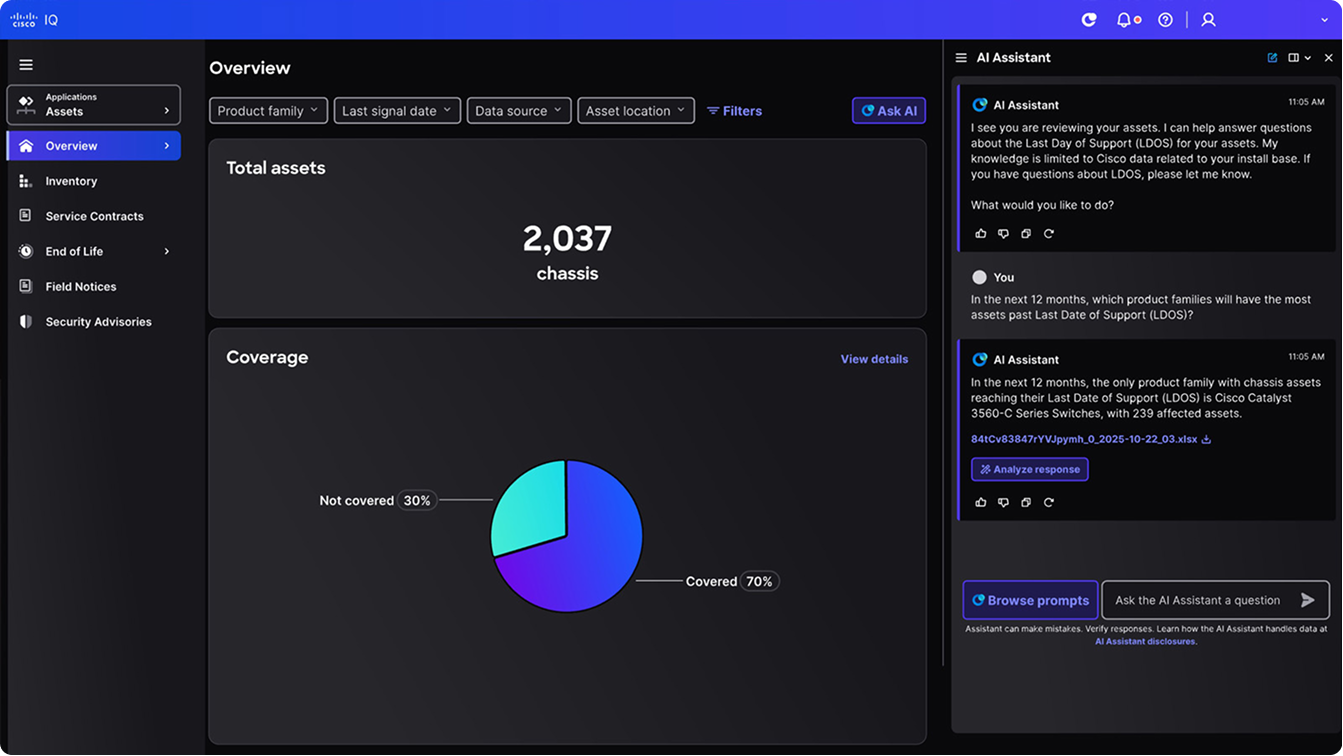1343x756 pixels.
Task: Download the 84tCv83847rYVJpymh xlsx file
Action: [x=1206, y=439]
